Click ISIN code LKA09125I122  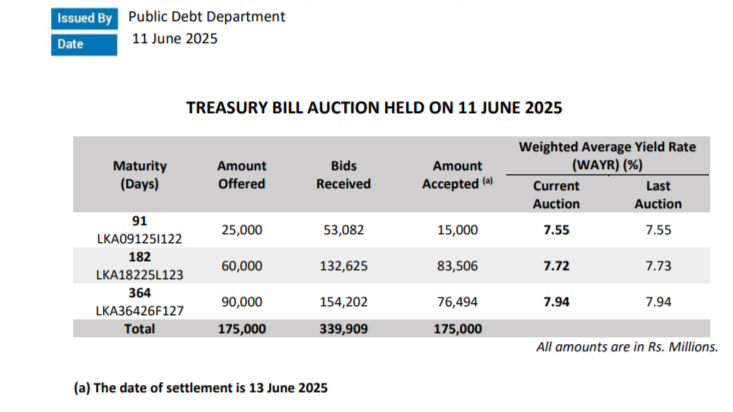(139, 239)
